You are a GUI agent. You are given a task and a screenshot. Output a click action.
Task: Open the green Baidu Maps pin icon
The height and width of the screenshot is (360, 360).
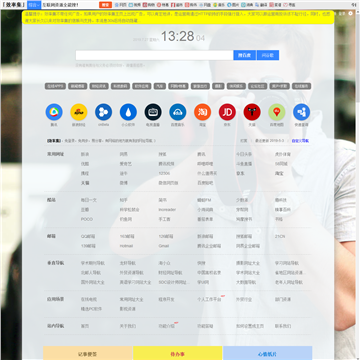pyautogui.click(x=277, y=112)
